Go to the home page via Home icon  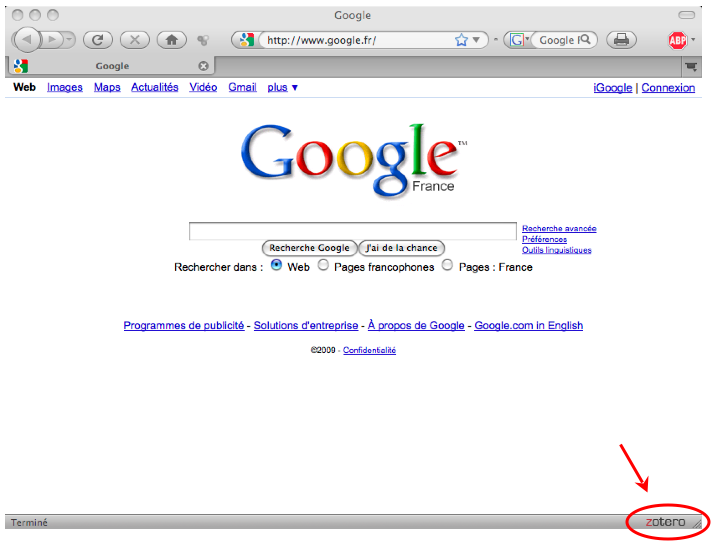tap(171, 40)
